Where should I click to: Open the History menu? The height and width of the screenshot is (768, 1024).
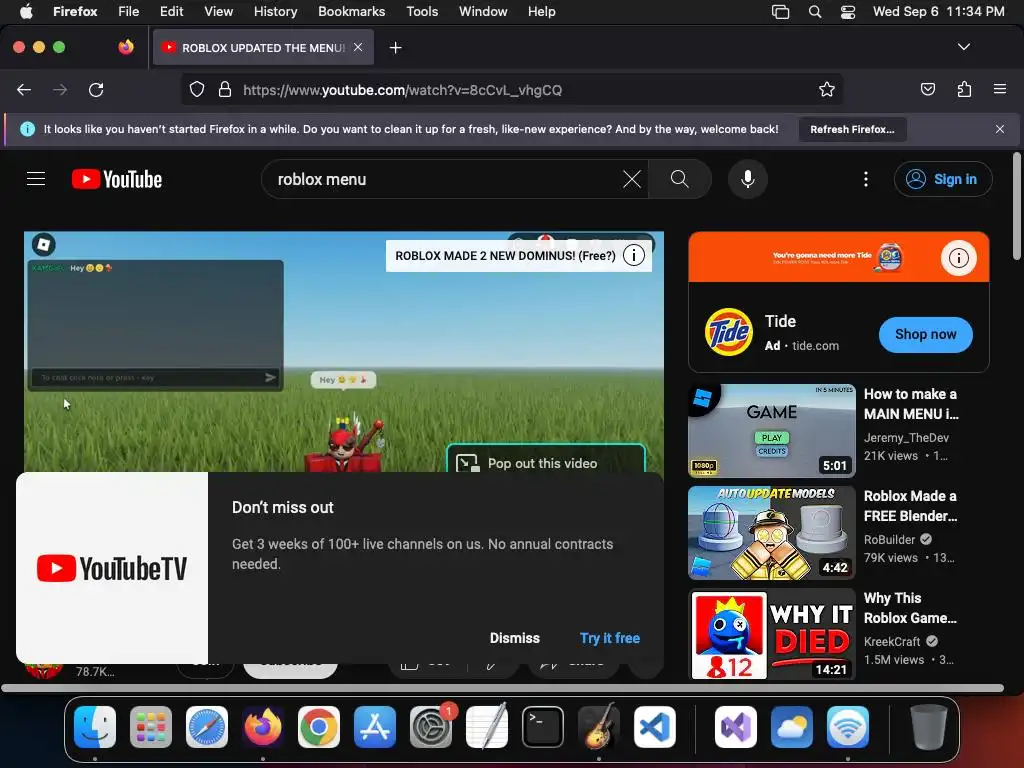coord(275,12)
